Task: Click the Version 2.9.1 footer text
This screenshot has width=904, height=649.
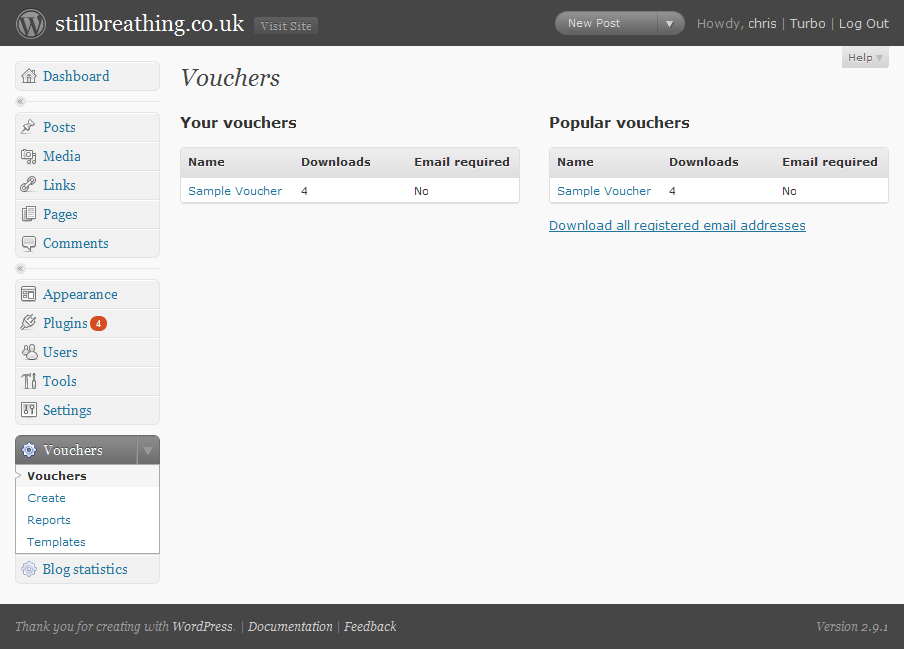Action: [x=852, y=627]
